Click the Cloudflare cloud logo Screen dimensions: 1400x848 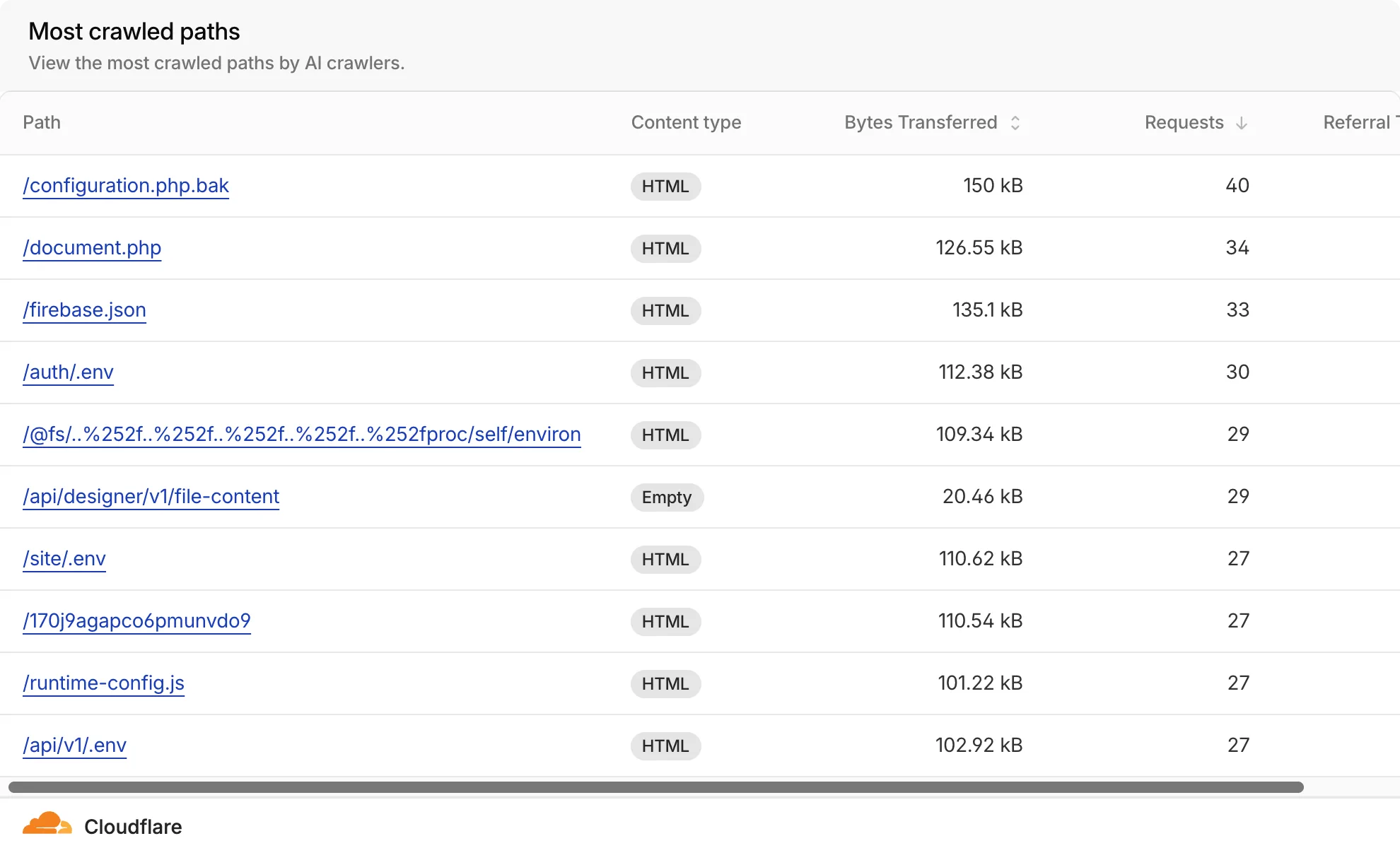47,824
